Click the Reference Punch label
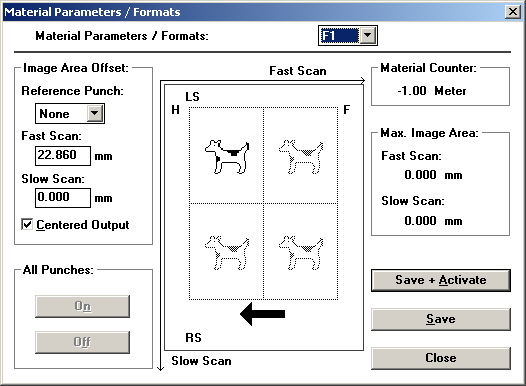526x386 pixels. 72,91
